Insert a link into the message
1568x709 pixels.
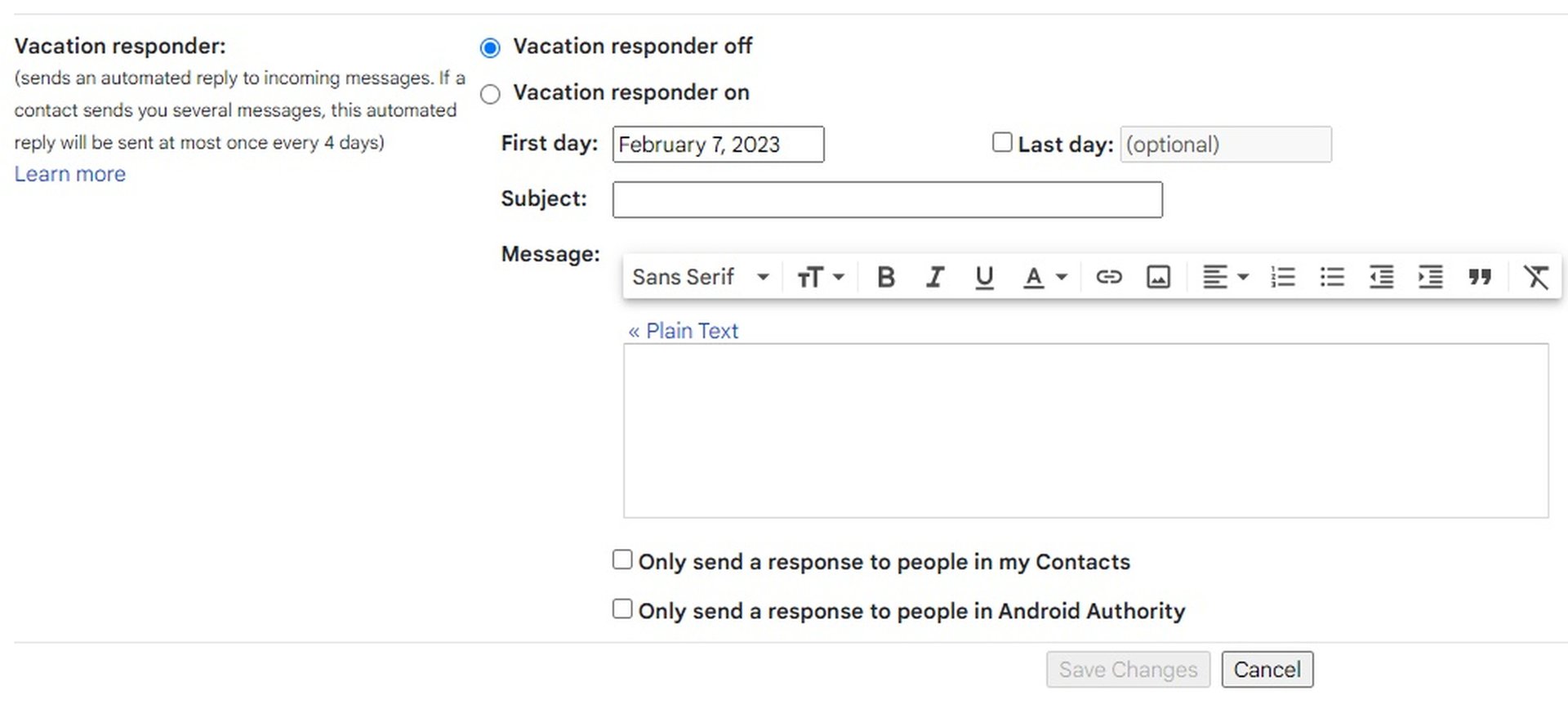tap(1108, 278)
